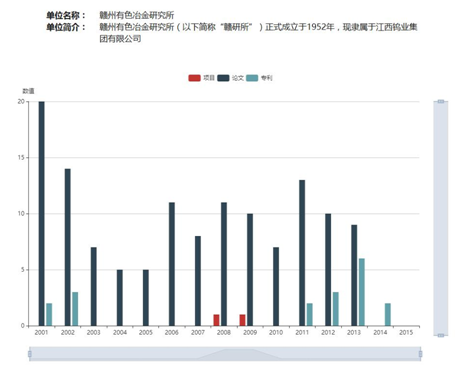Click the vertical data zoom track beside the chart
Image resolution: width=471 pixels, height=375 pixels.
click(x=441, y=218)
